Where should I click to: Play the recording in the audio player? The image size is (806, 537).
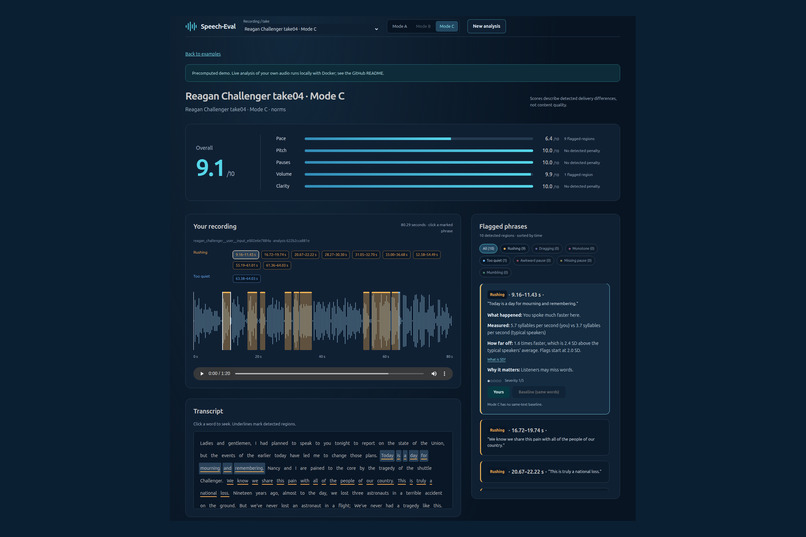(x=202, y=374)
